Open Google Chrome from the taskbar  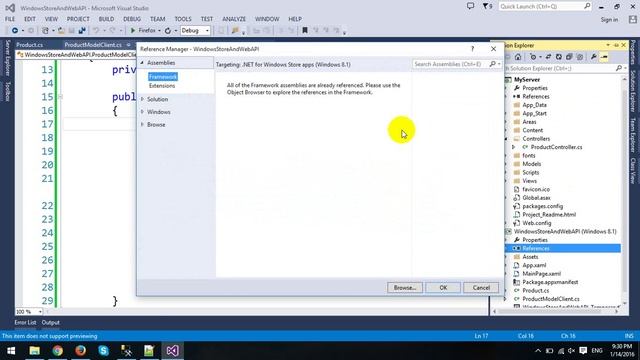click(58, 351)
